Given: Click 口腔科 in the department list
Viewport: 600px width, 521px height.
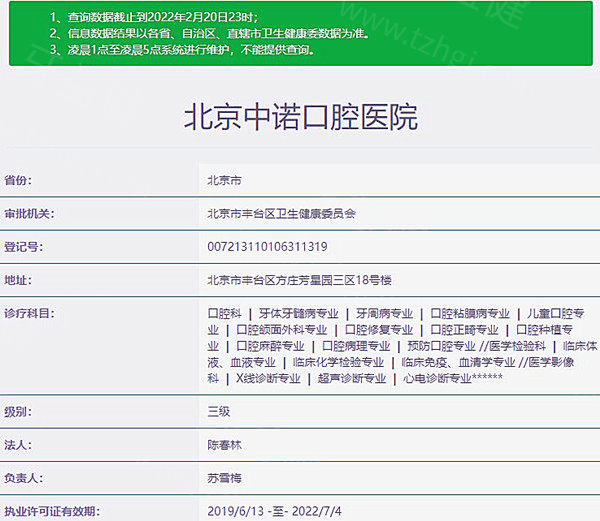Looking at the screenshot, I should click(225, 314).
